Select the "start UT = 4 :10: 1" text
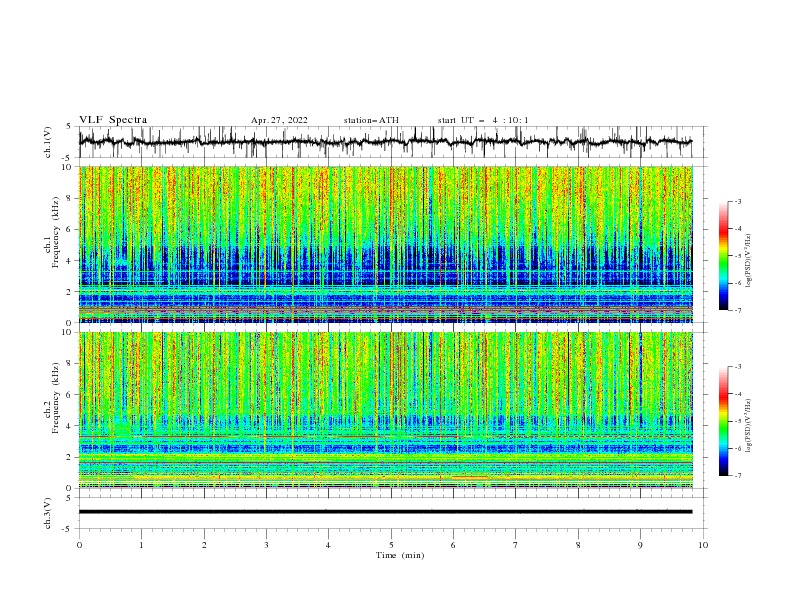Viewport: 792px width, 612px height. (483, 120)
